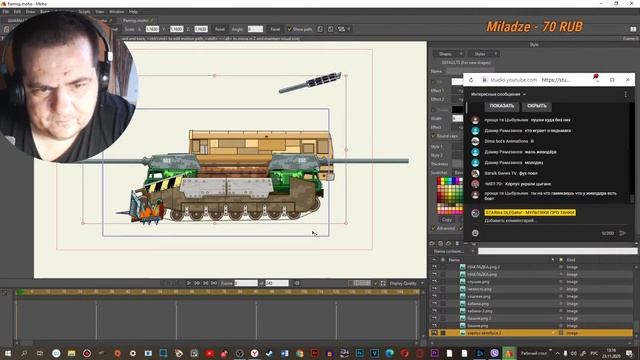Image resolution: width=640 pixels, height=360 pixels.
Task: Click the taskbar search icon
Action: click(x=24, y=353)
